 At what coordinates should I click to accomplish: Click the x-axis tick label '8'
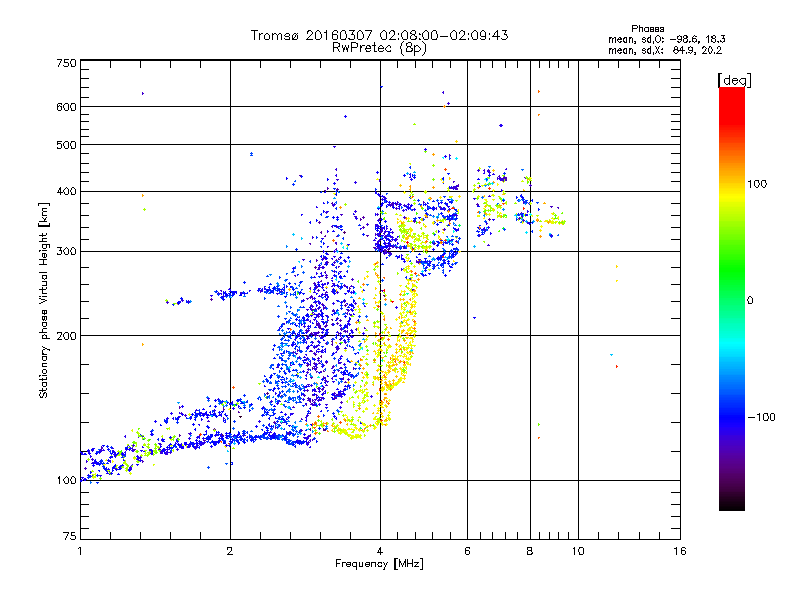click(x=530, y=551)
